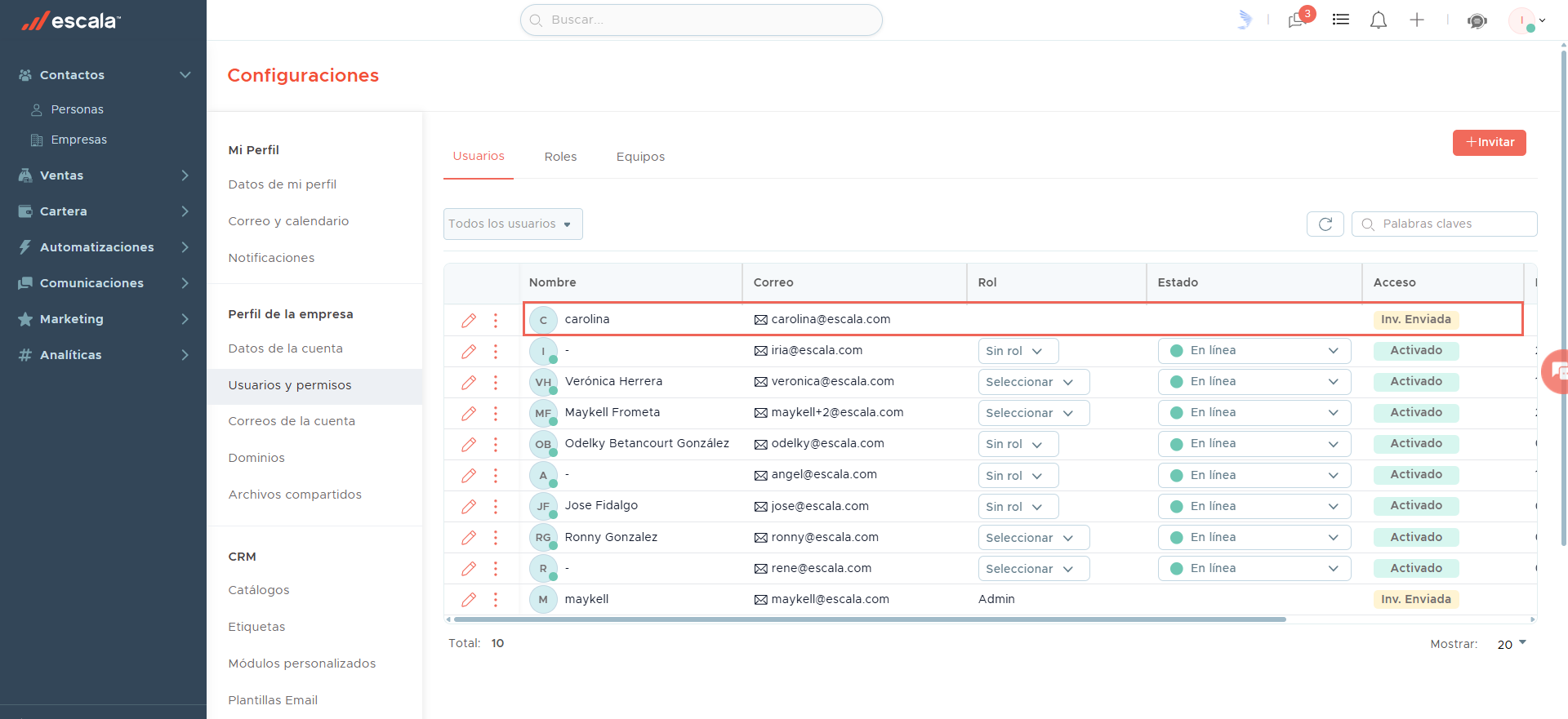1568x719 pixels.
Task: Open the Todos los usuarios filter dropdown
Action: tap(513, 224)
